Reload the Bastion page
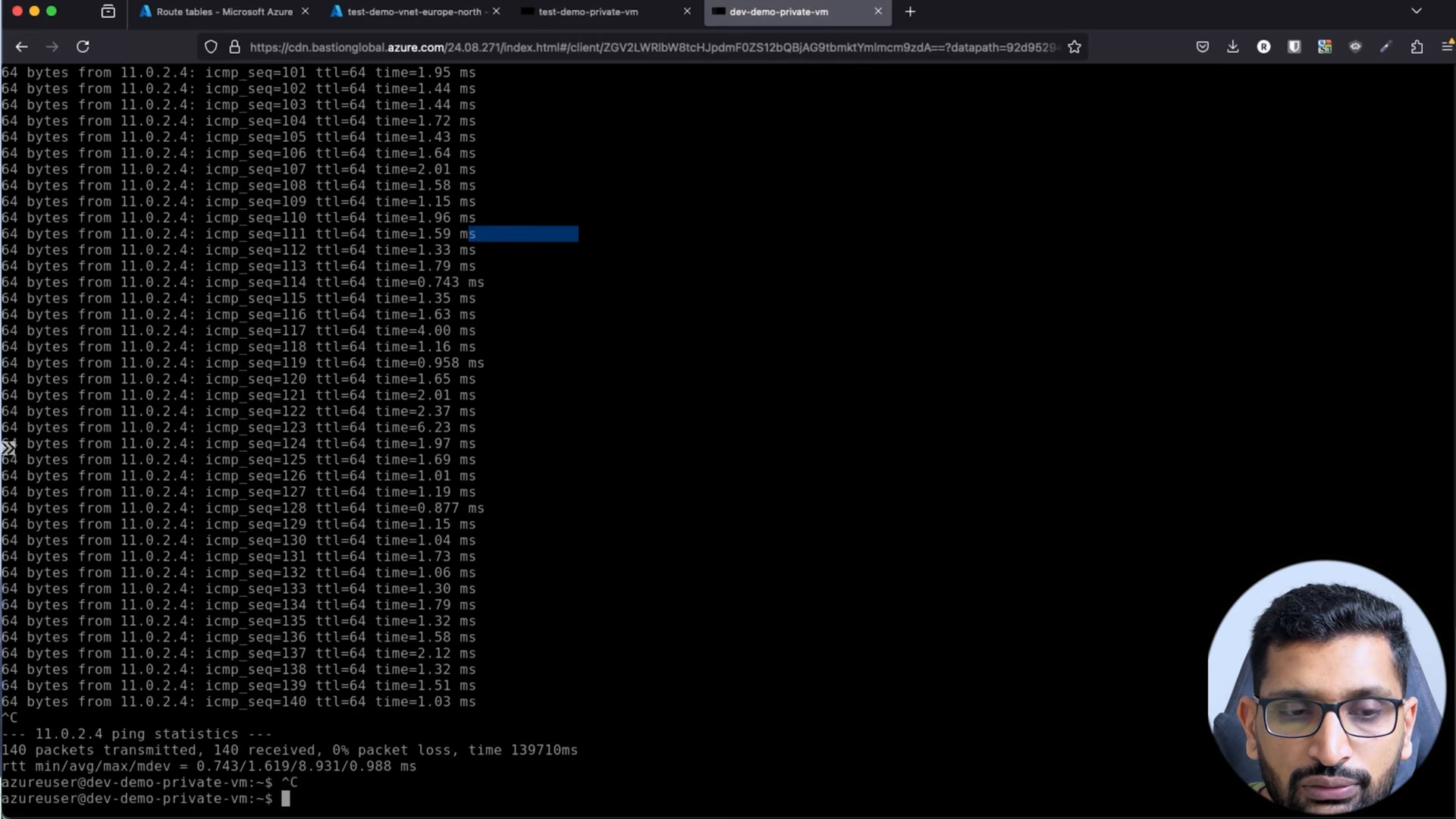This screenshot has height=819, width=1456. (x=83, y=47)
